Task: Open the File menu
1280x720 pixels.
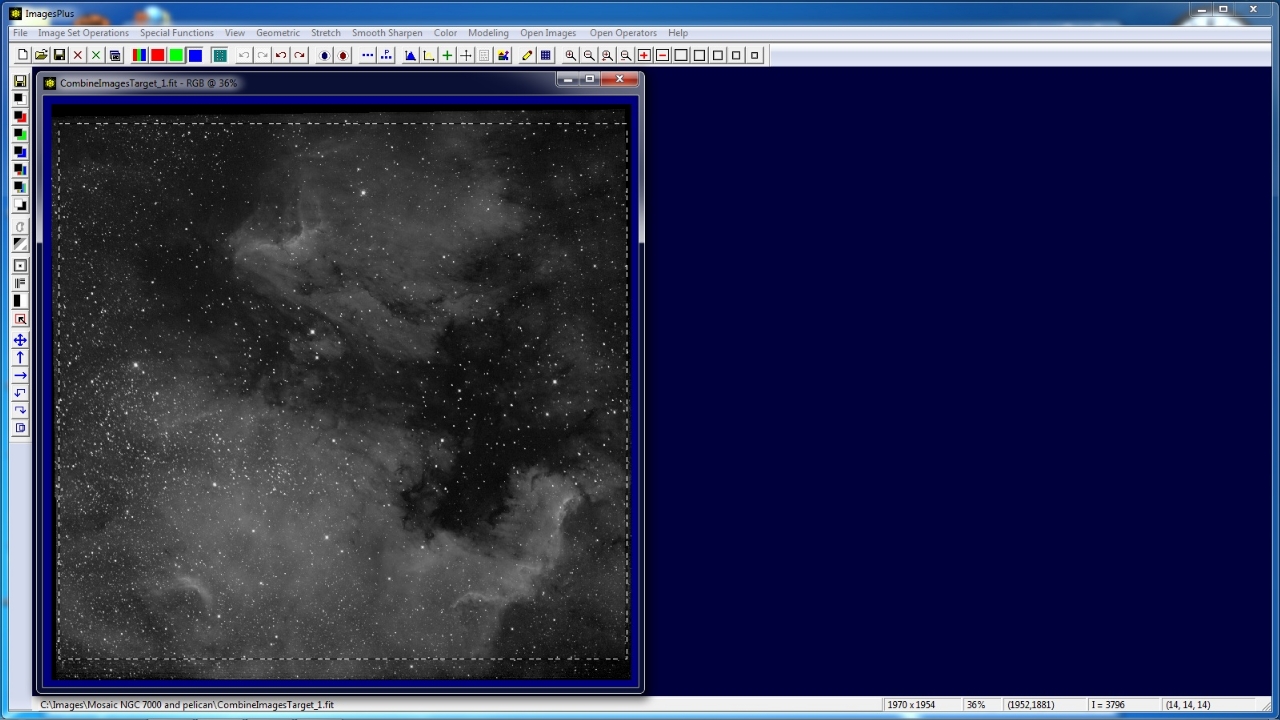Action: point(20,33)
